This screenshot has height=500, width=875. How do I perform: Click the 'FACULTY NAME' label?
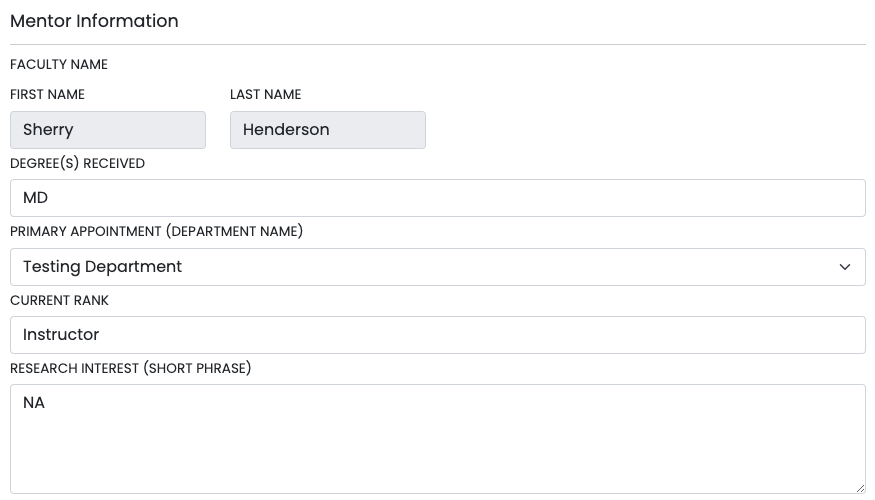59,64
